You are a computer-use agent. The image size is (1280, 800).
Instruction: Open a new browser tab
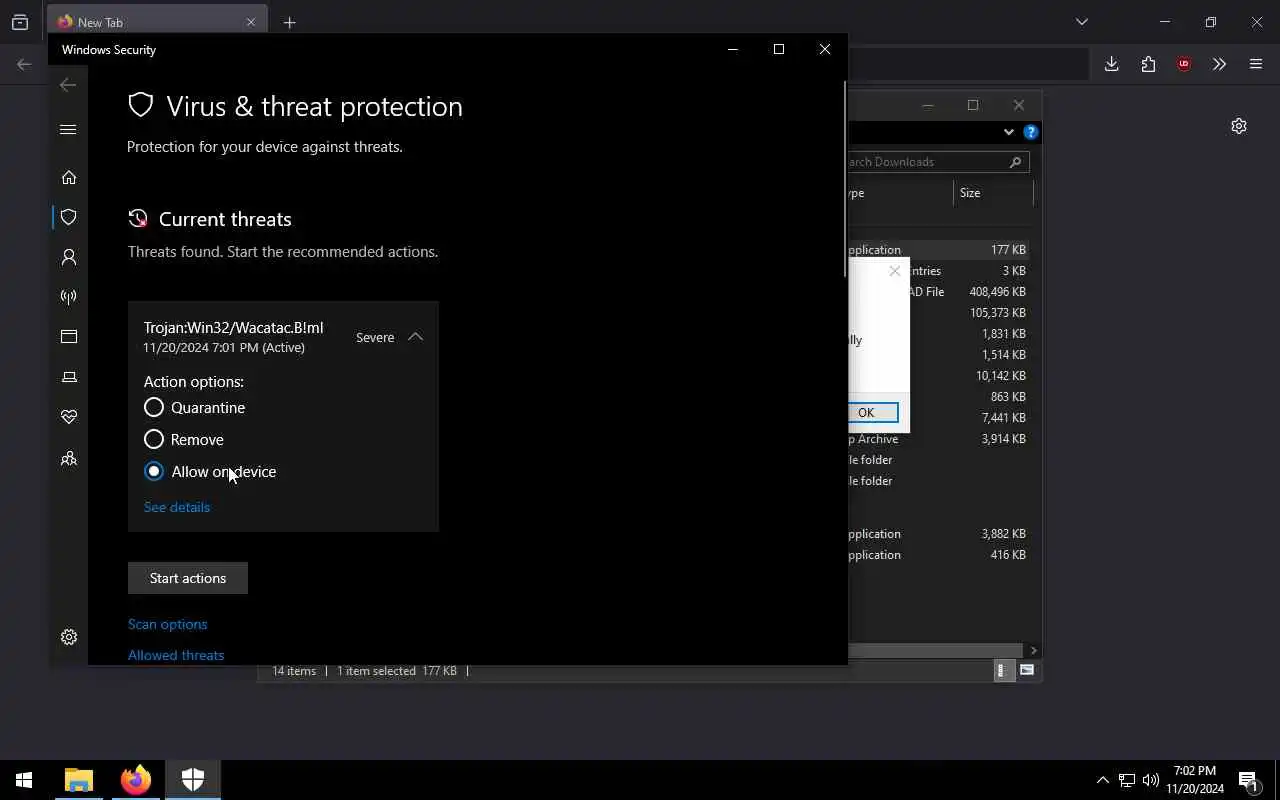click(289, 22)
